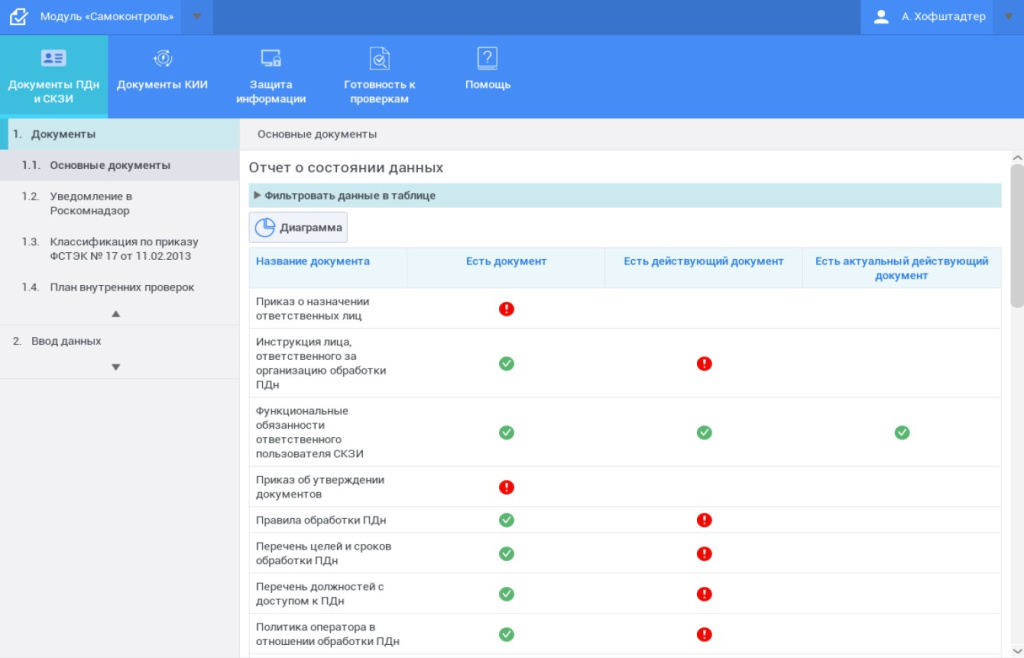Collapse the Документы section up arrow
Viewport: 1024px width, 658px height.
tap(116, 314)
